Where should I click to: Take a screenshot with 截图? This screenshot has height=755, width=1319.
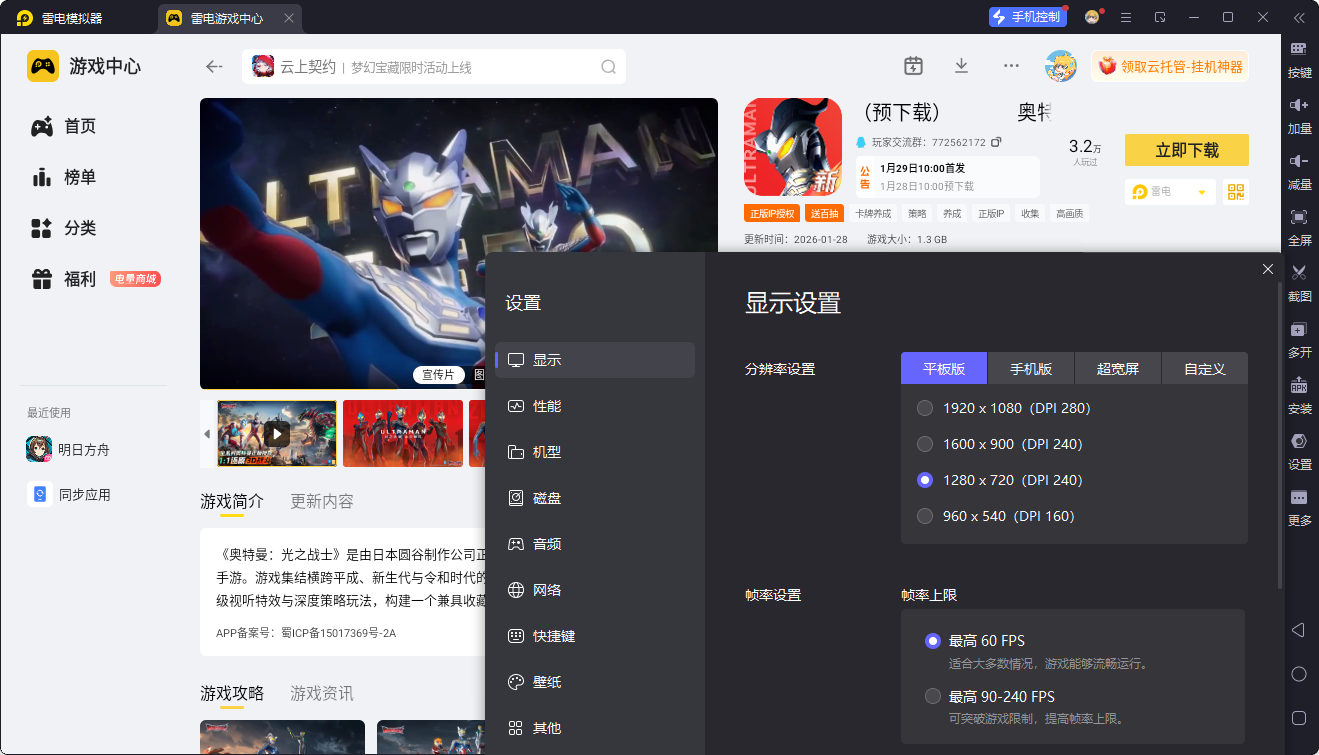(1299, 283)
